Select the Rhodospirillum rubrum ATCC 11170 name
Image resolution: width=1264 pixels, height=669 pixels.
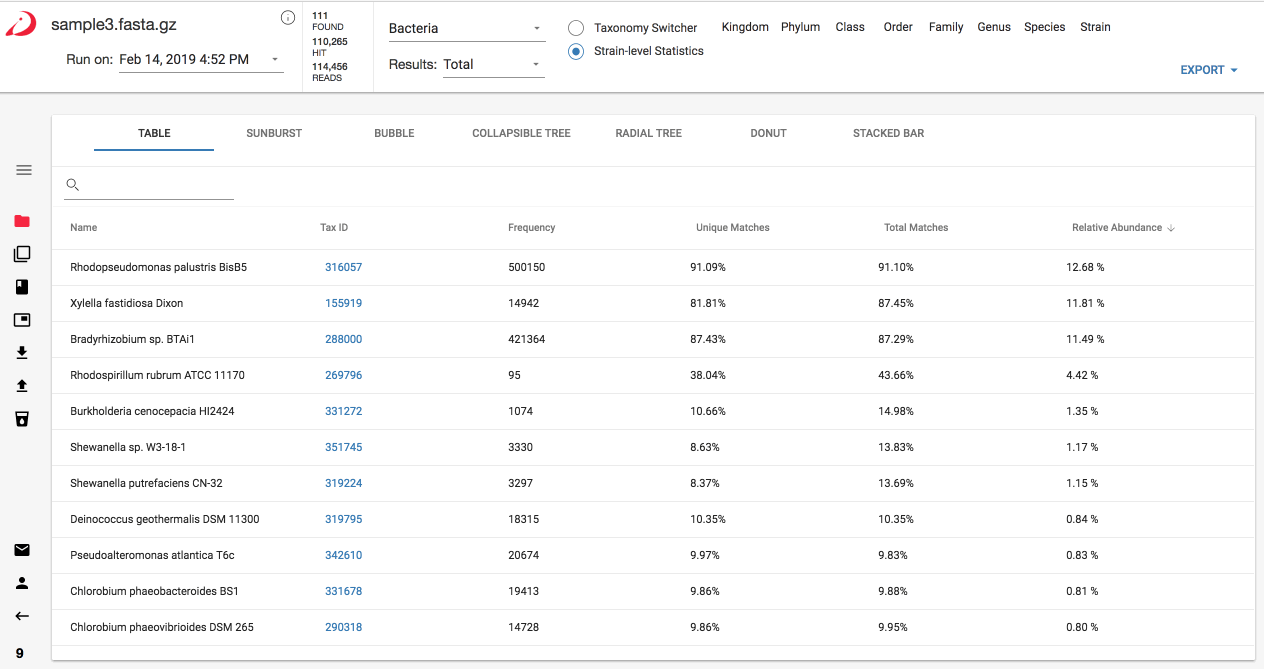tap(157, 375)
